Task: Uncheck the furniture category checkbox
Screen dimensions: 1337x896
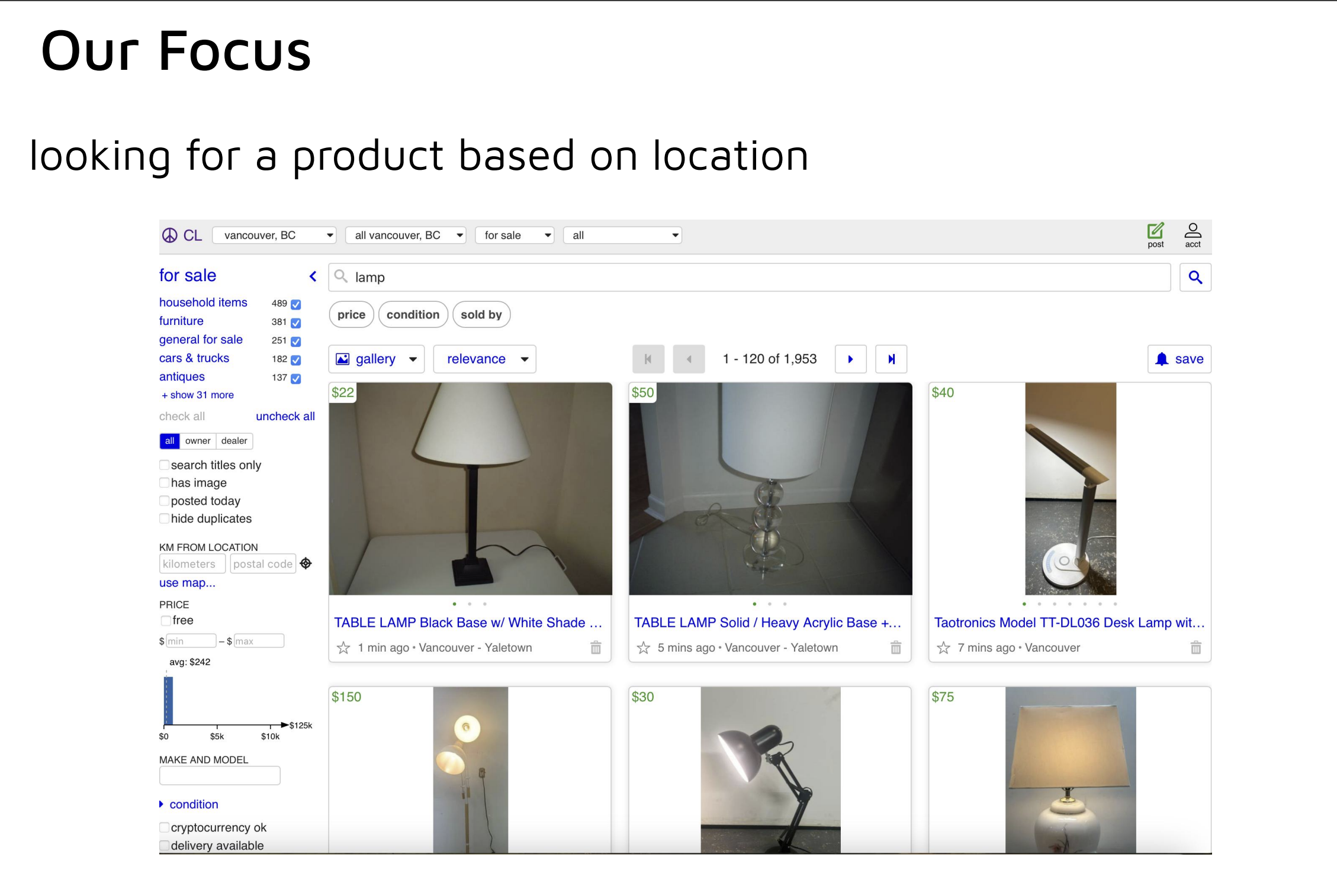Action: click(296, 323)
